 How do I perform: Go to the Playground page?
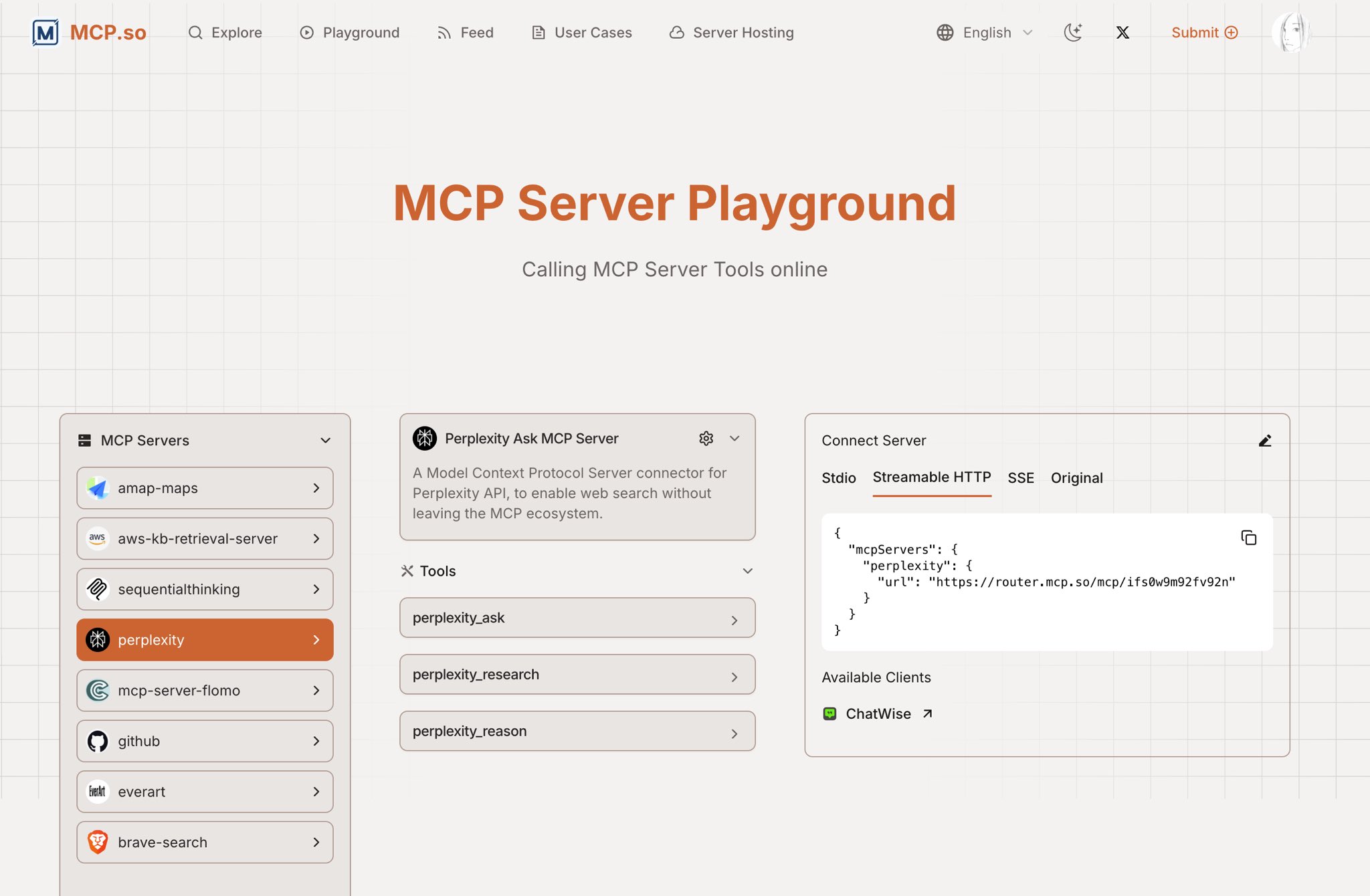click(x=349, y=32)
